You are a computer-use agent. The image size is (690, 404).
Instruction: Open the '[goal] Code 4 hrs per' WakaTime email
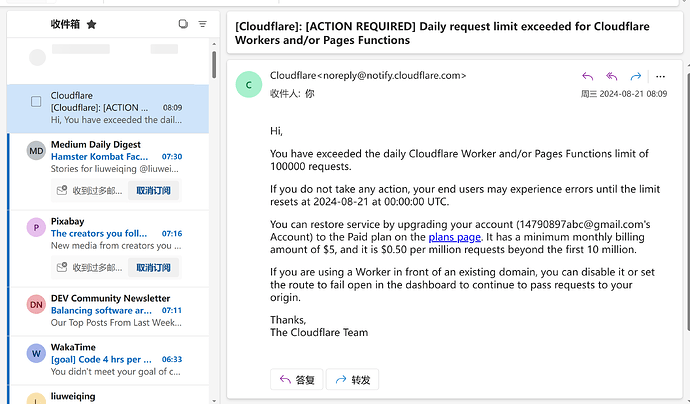point(109,360)
